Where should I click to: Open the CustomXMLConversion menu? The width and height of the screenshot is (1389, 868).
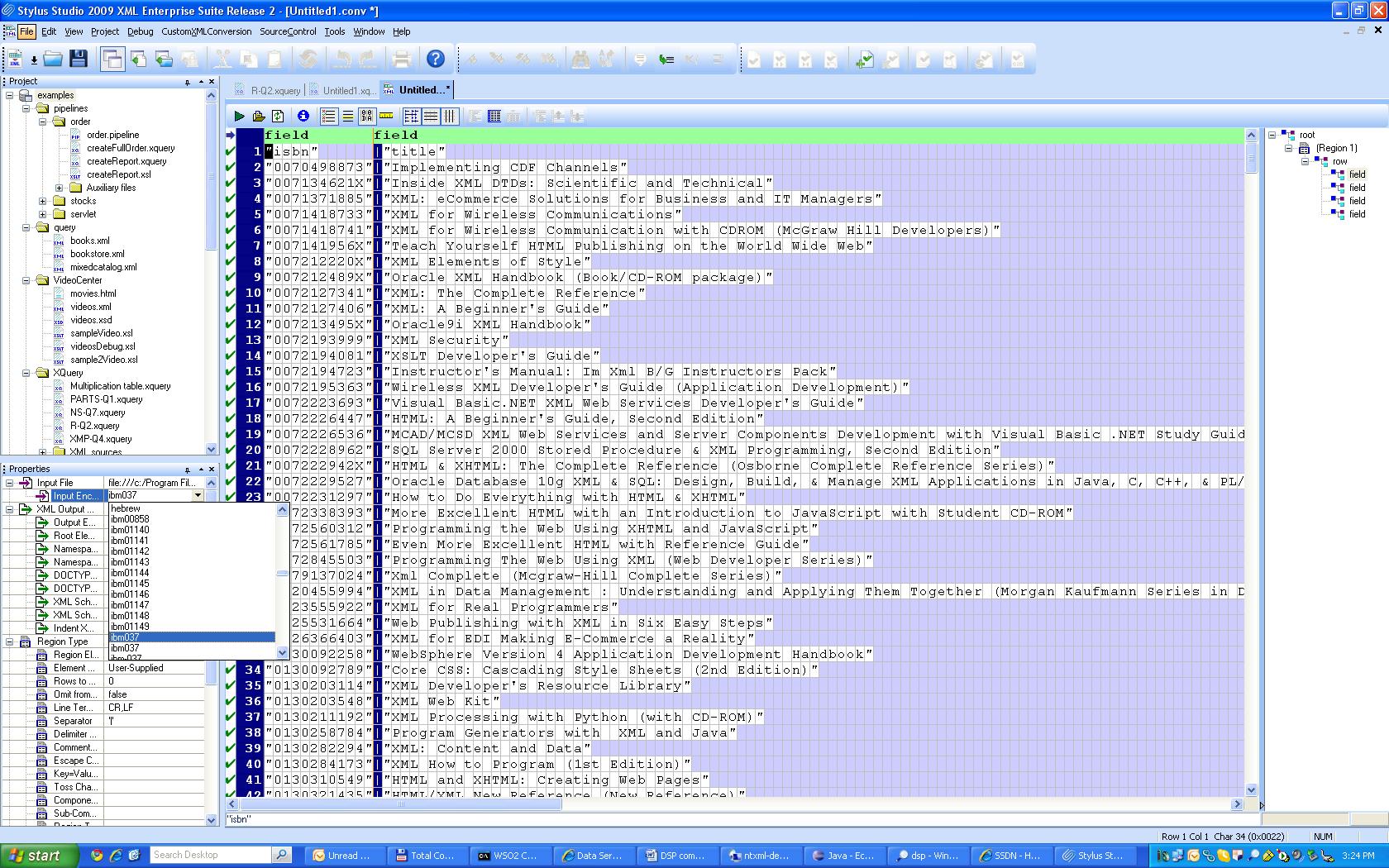coord(206,31)
